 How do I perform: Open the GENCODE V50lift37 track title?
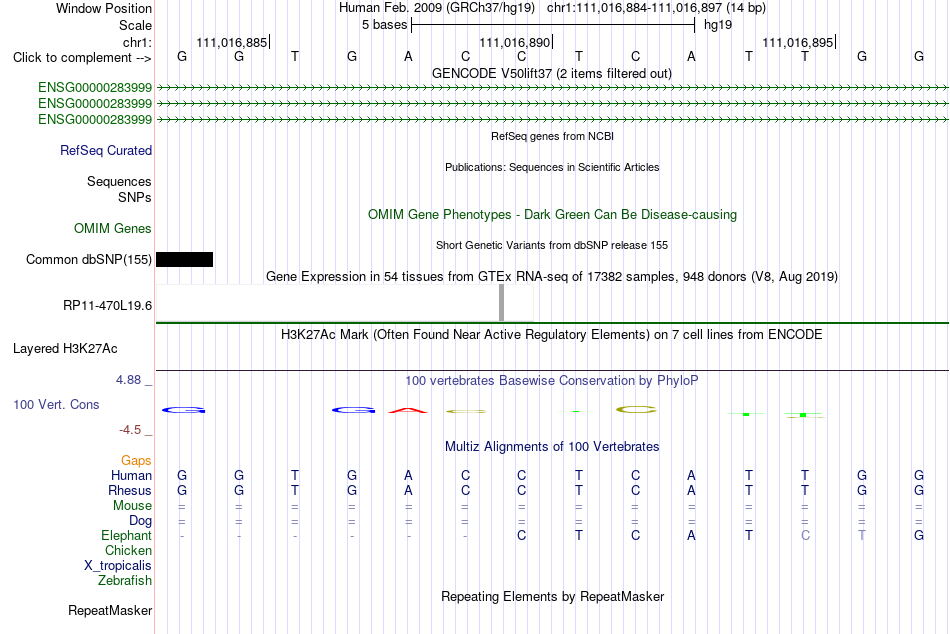point(551,73)
